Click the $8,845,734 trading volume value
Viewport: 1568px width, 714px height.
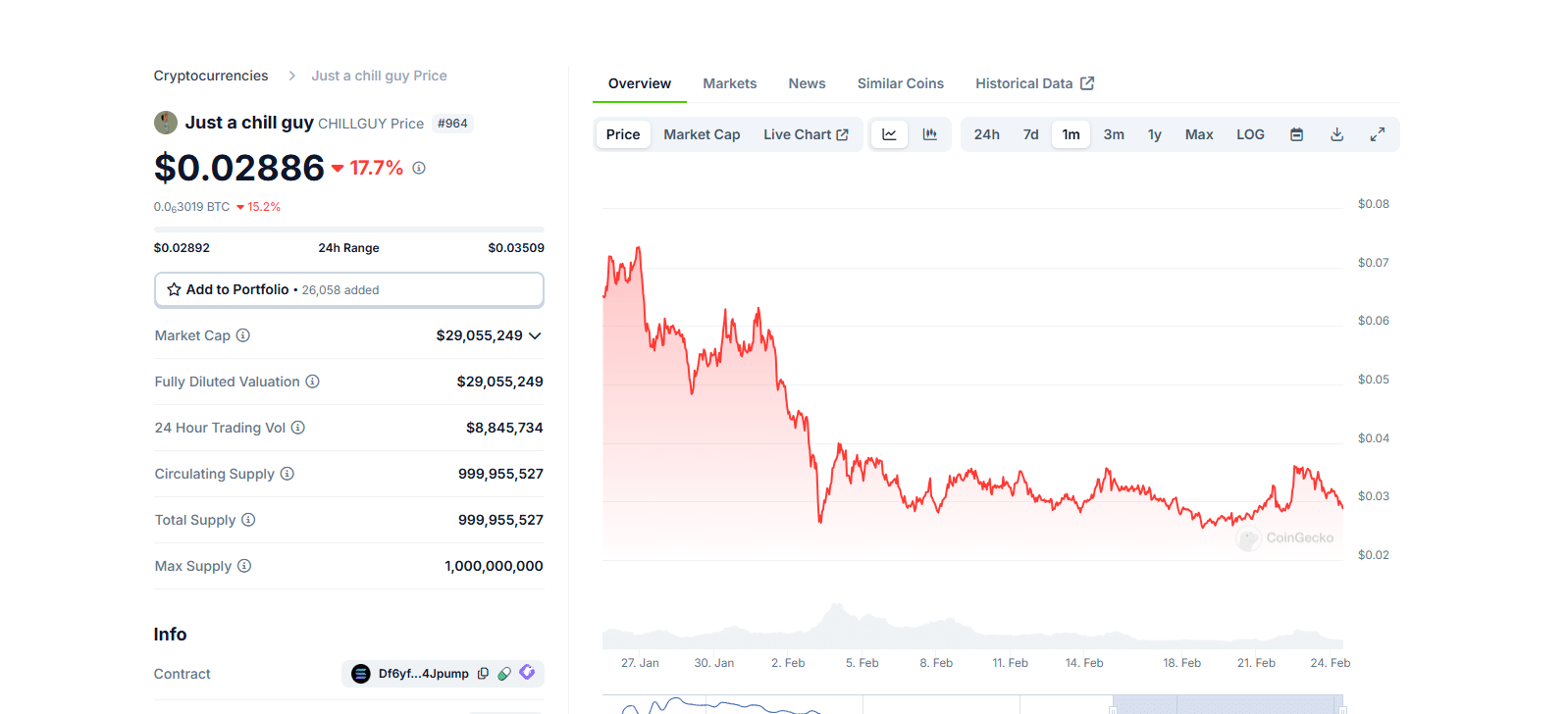pyautogui.click(x=504, y=428)
